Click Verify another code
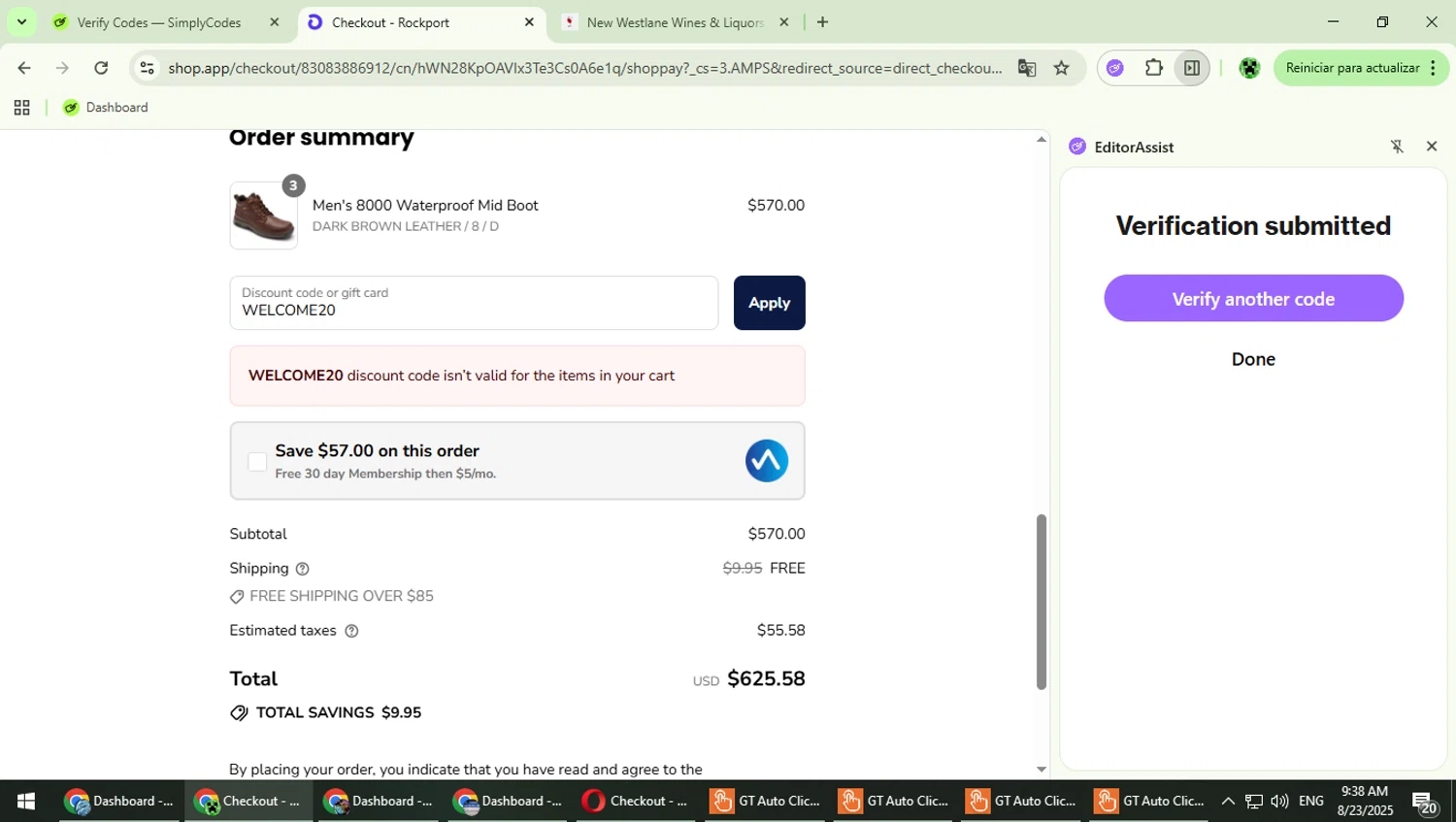 1252,298
